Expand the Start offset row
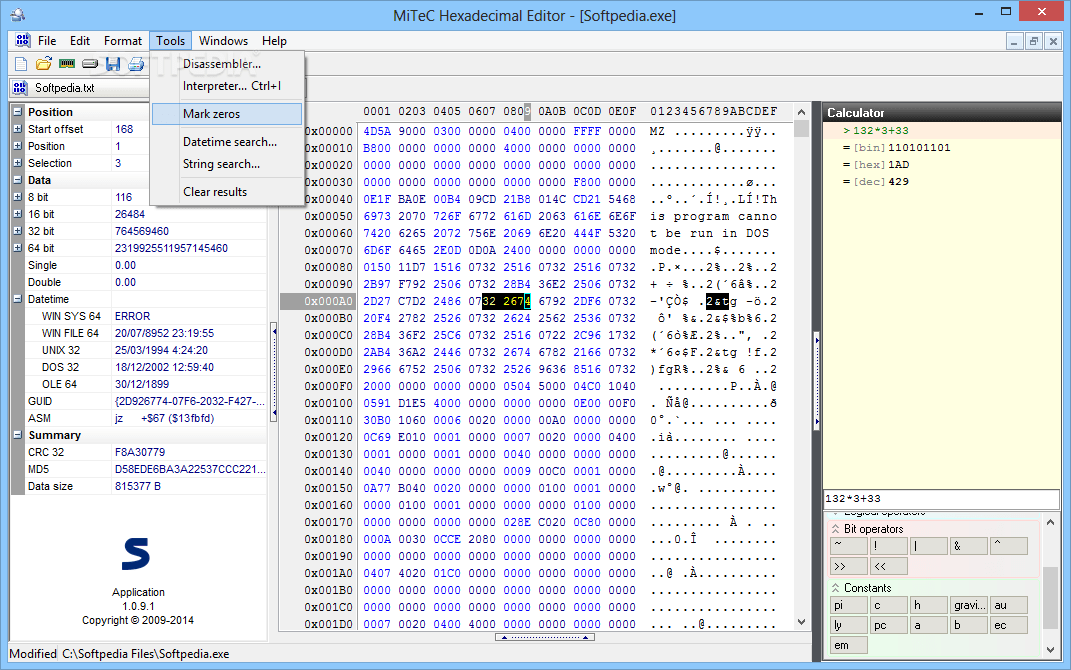 coord(18,129)
